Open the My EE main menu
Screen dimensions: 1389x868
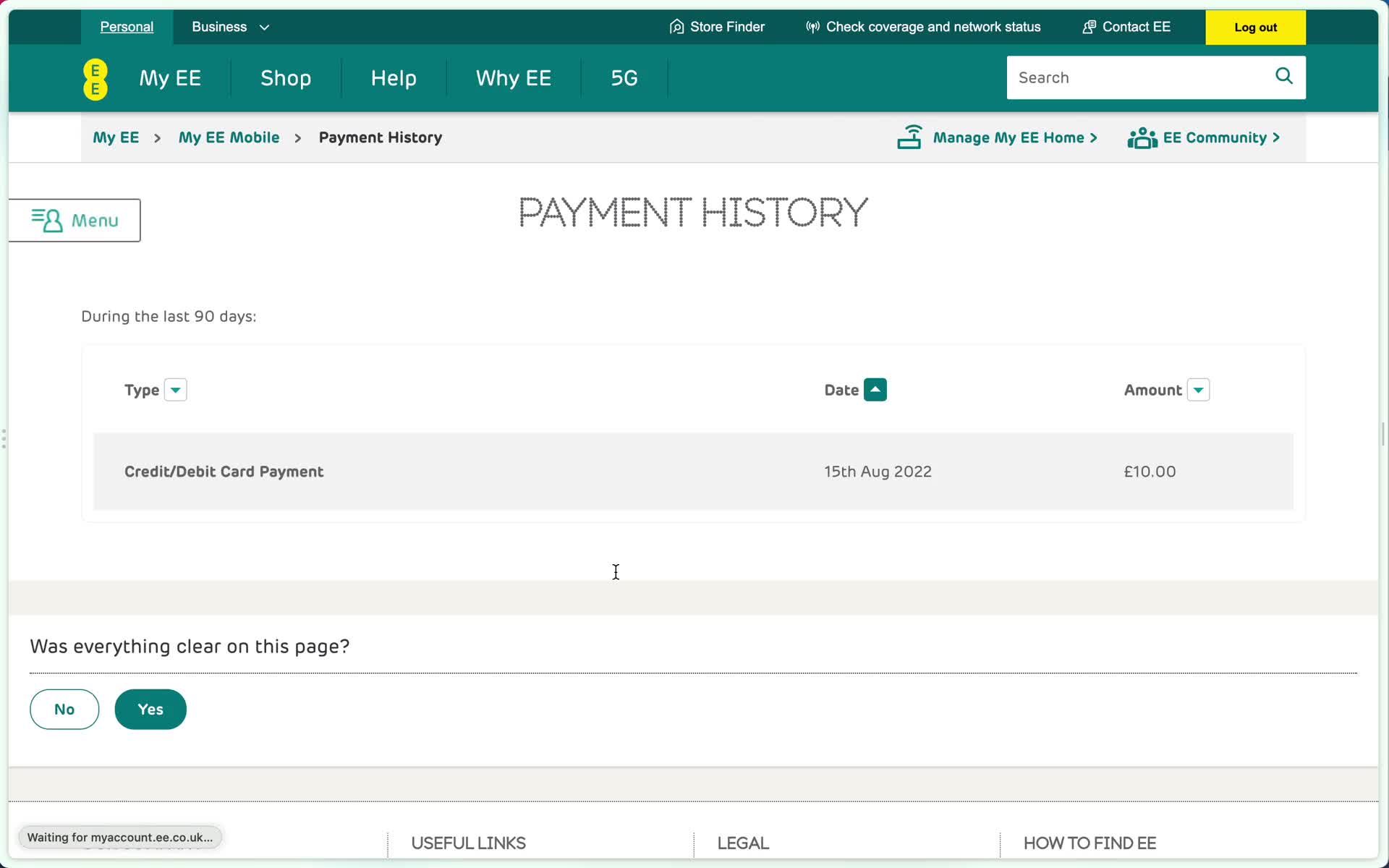pyautogui.click(x=170, y=78)
